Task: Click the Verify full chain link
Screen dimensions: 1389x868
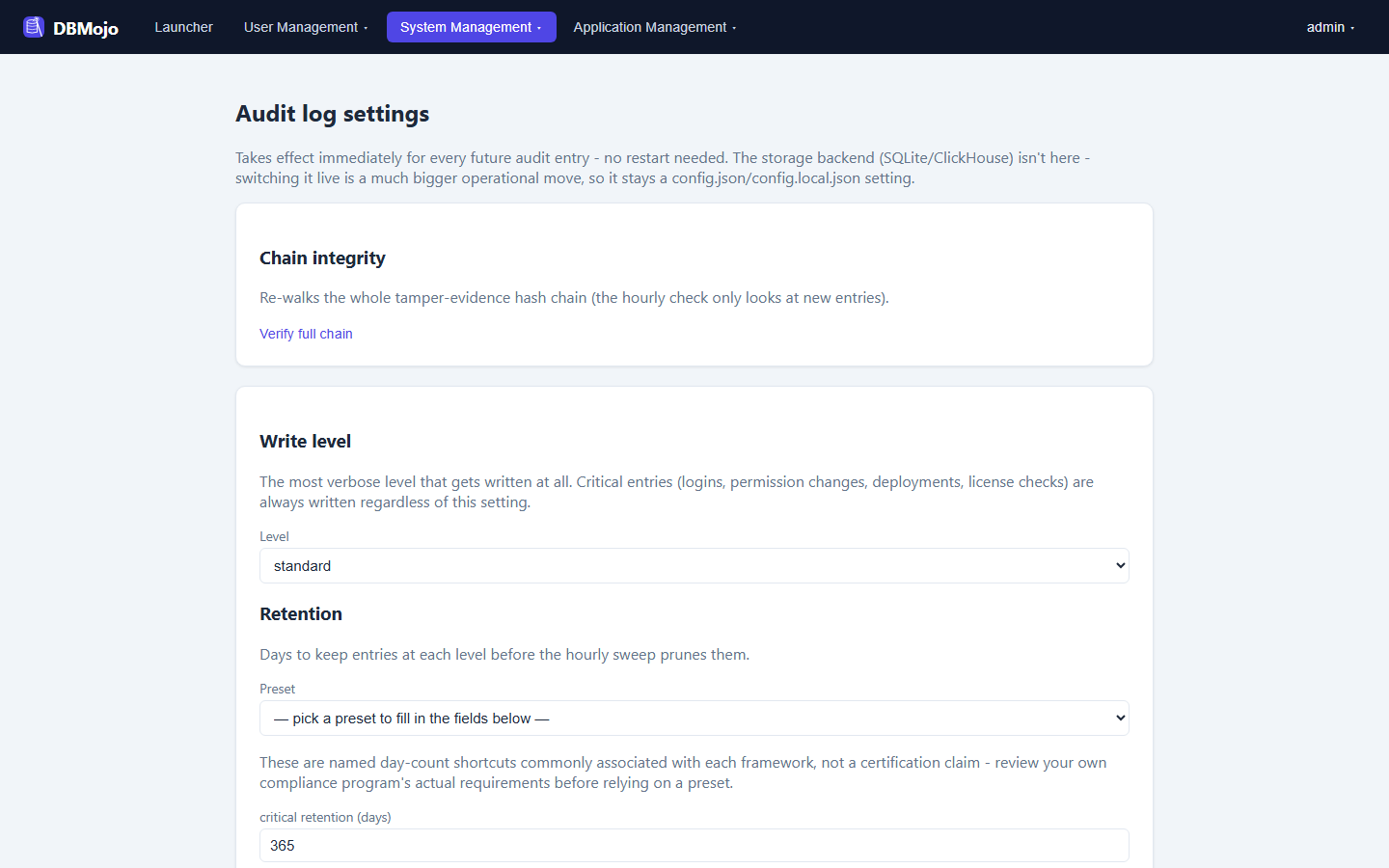Action: pos(306,334)
